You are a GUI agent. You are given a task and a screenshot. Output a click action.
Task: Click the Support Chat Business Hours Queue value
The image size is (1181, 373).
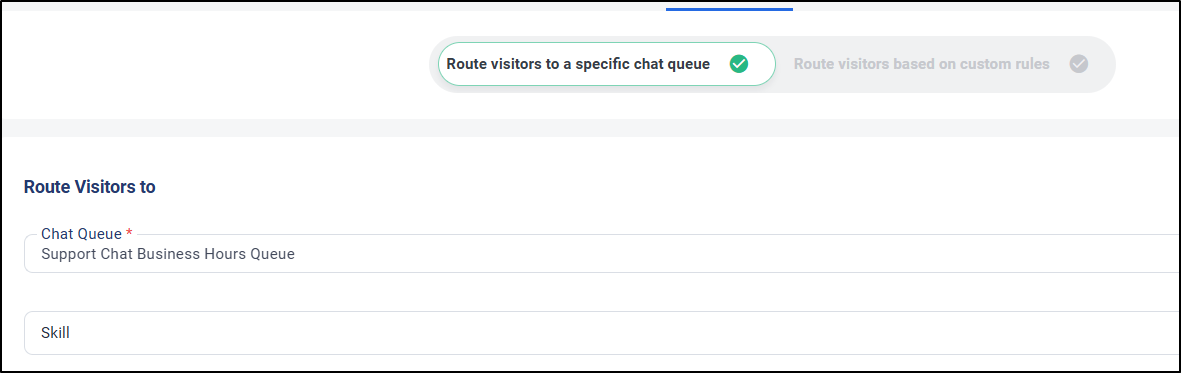[168, 254]
